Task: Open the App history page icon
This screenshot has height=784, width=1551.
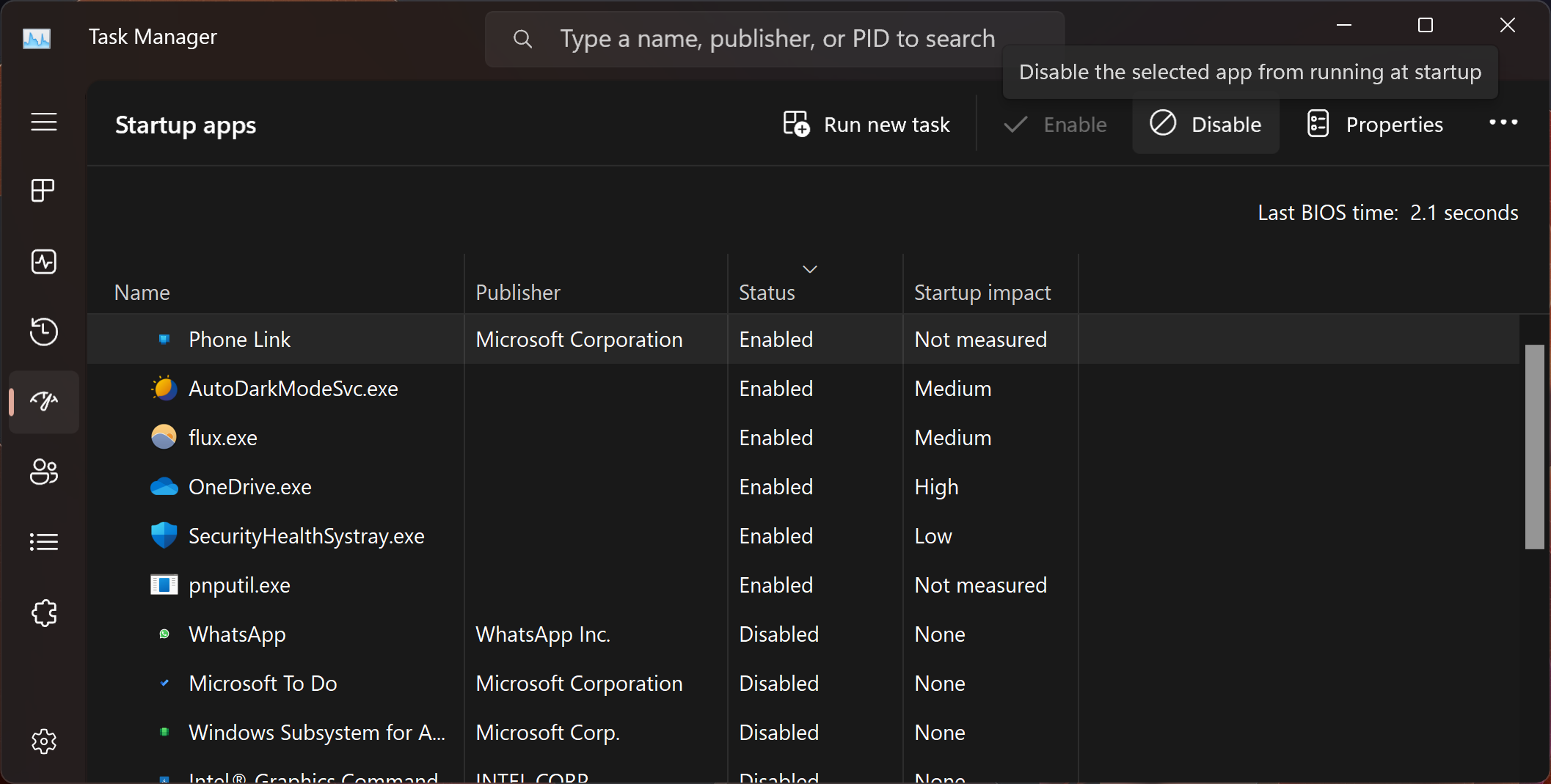Action: pyautogui.click(x=44, y=331)
